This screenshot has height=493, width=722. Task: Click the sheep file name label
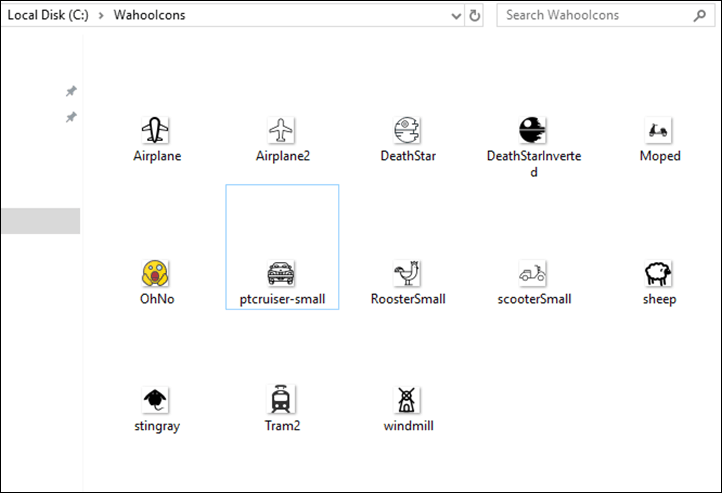659,299
